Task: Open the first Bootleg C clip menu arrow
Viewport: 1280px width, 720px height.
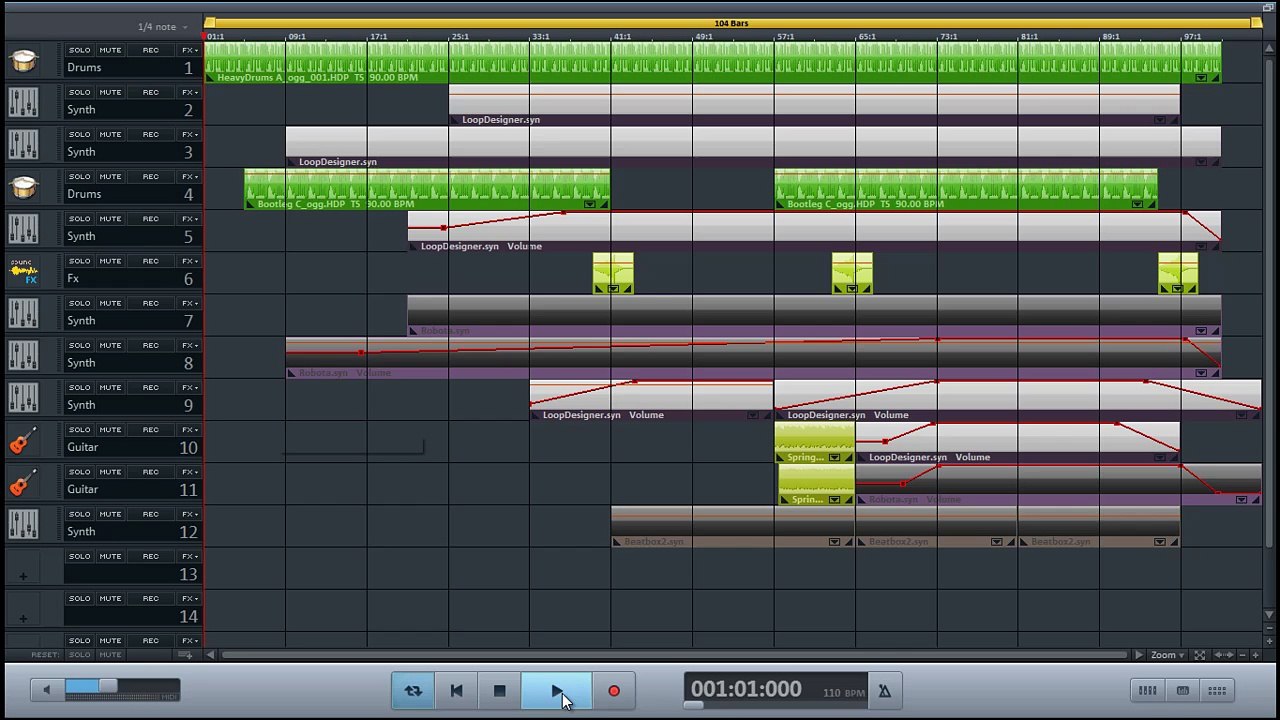Action: (x=590, y=204)
